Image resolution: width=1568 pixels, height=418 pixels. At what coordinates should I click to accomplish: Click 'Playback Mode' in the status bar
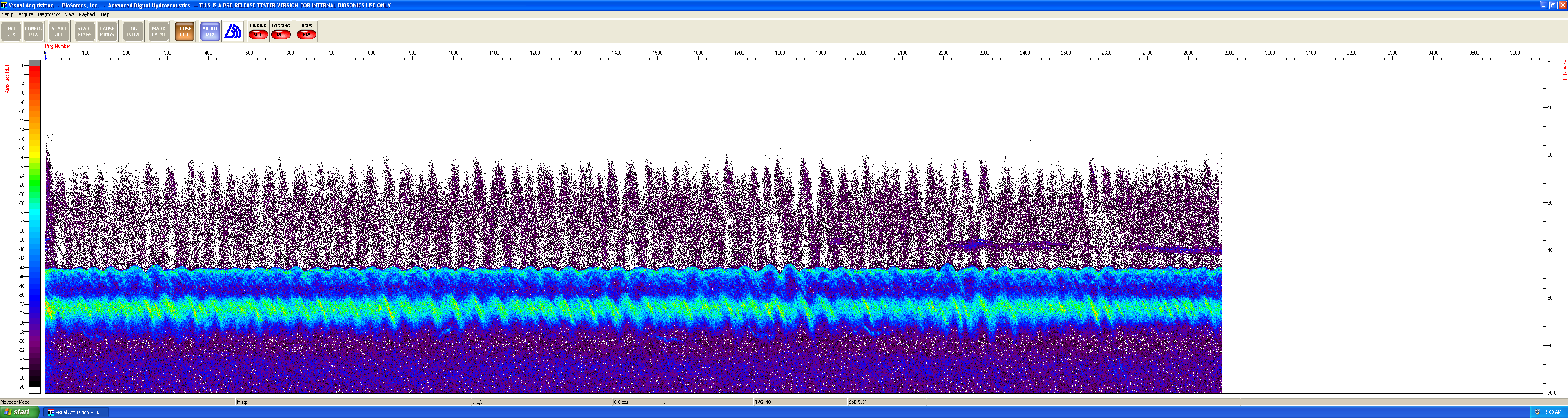[15, 402]
